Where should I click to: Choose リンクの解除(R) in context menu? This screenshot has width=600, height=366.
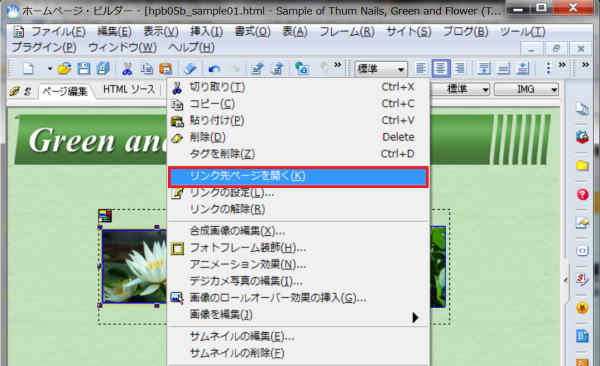[x=298, y=209]
